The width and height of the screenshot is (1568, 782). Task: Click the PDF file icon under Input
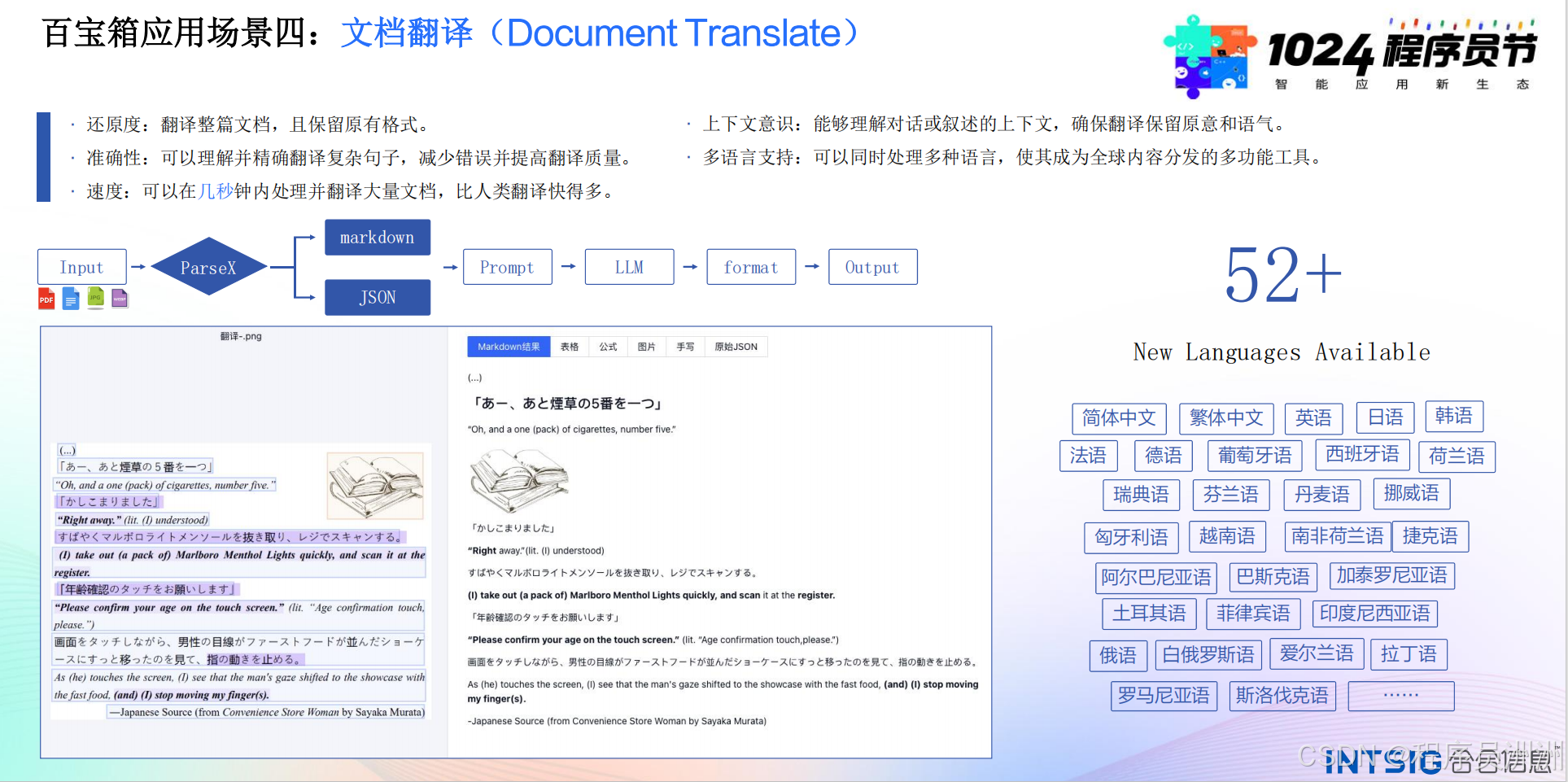tap(46, 299)
